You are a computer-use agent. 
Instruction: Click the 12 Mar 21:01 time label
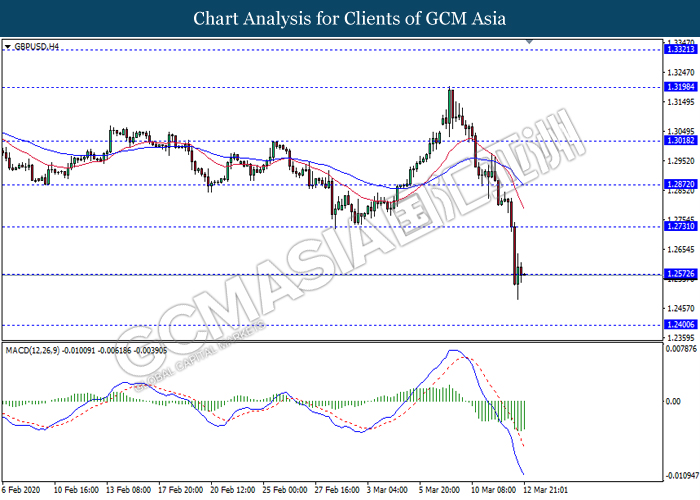pyautogui.click(x=546, y=490)
